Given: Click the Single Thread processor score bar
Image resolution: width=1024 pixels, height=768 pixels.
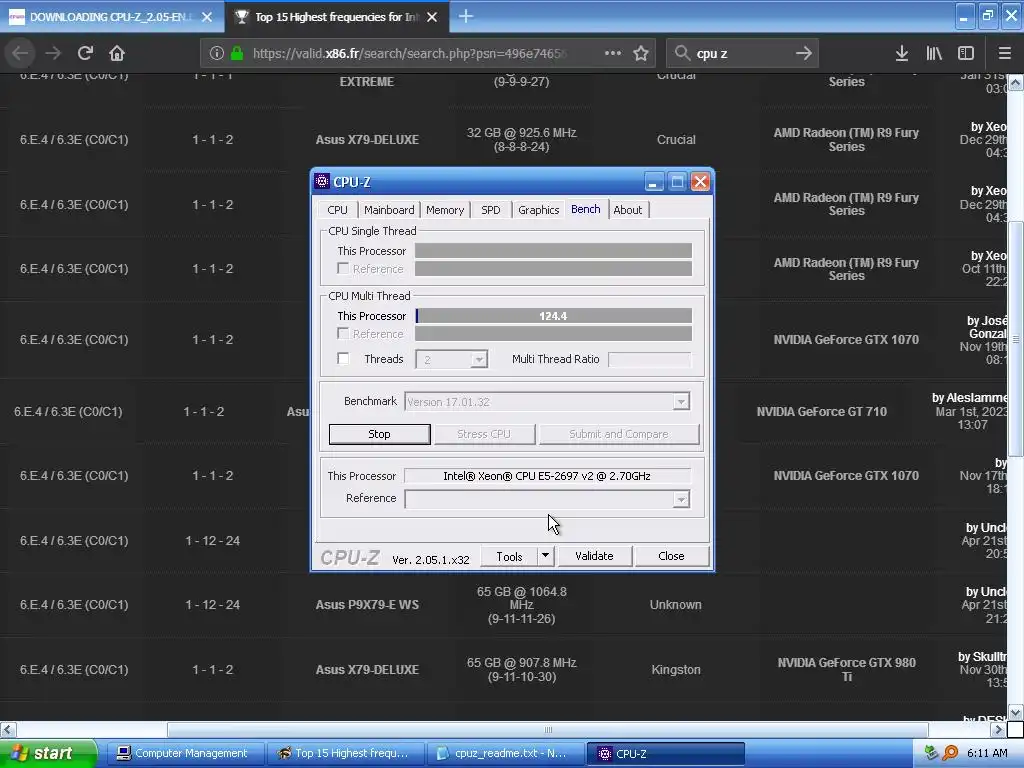Looking at the screenshot, I should click(x=553, y=251).
